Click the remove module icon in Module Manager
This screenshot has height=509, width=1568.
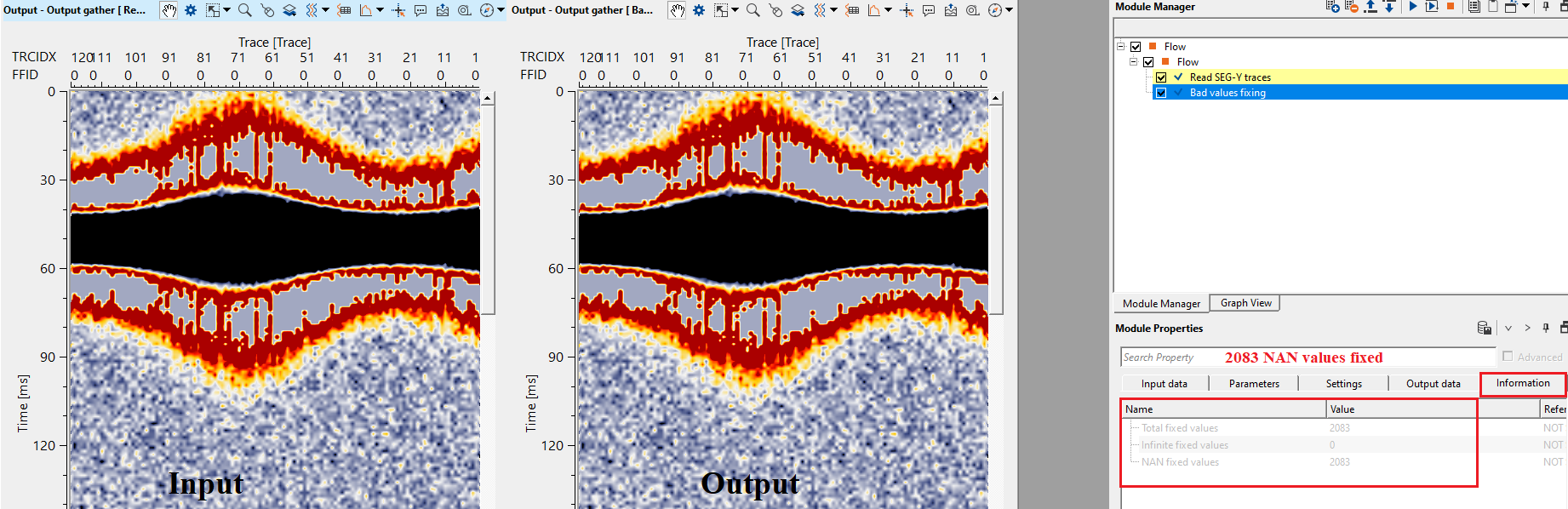click(1351, 7)
